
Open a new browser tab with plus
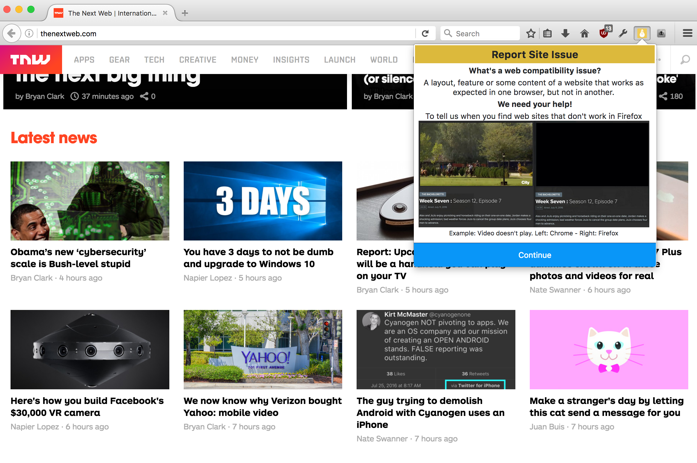185,13
